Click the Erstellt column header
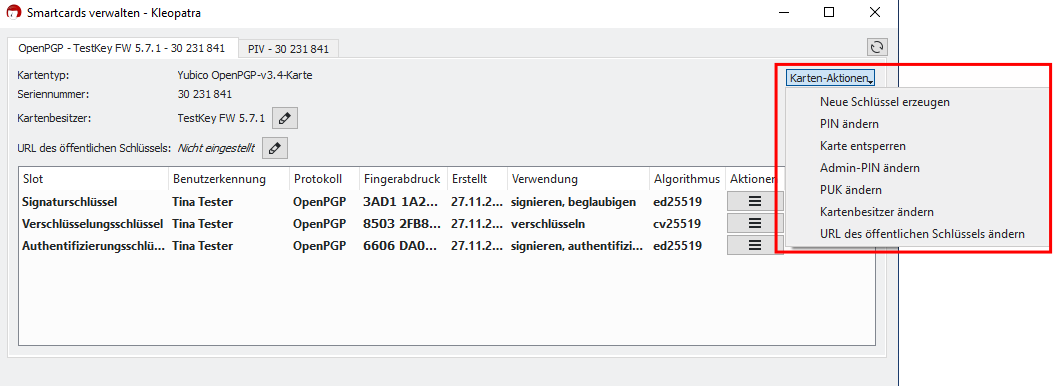The image size is (1054, 386). coord(477,180)
